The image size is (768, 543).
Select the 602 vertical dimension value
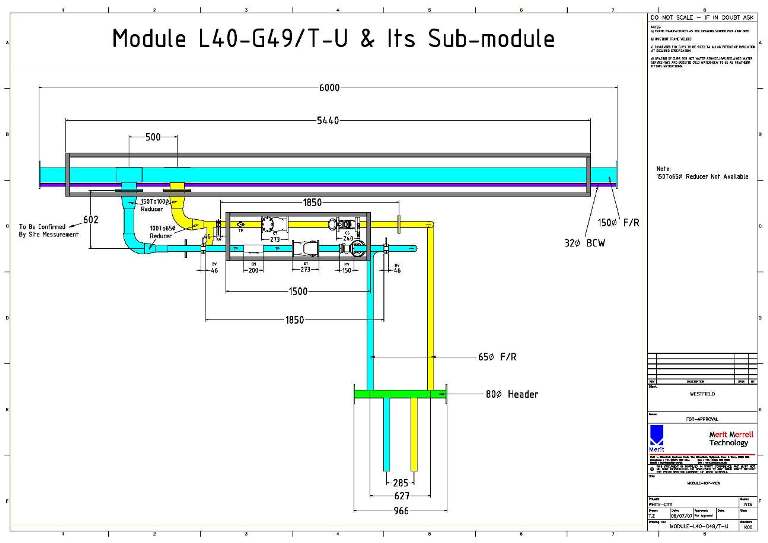[x=91, y=219]
